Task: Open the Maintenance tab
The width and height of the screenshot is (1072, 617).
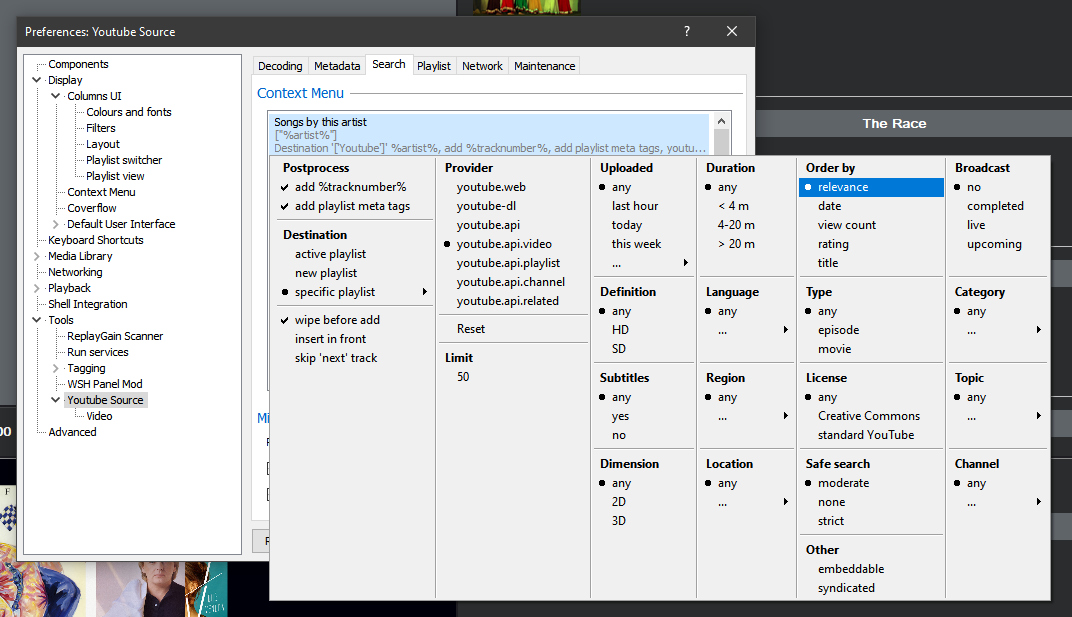Action: [x=544, y=66]
